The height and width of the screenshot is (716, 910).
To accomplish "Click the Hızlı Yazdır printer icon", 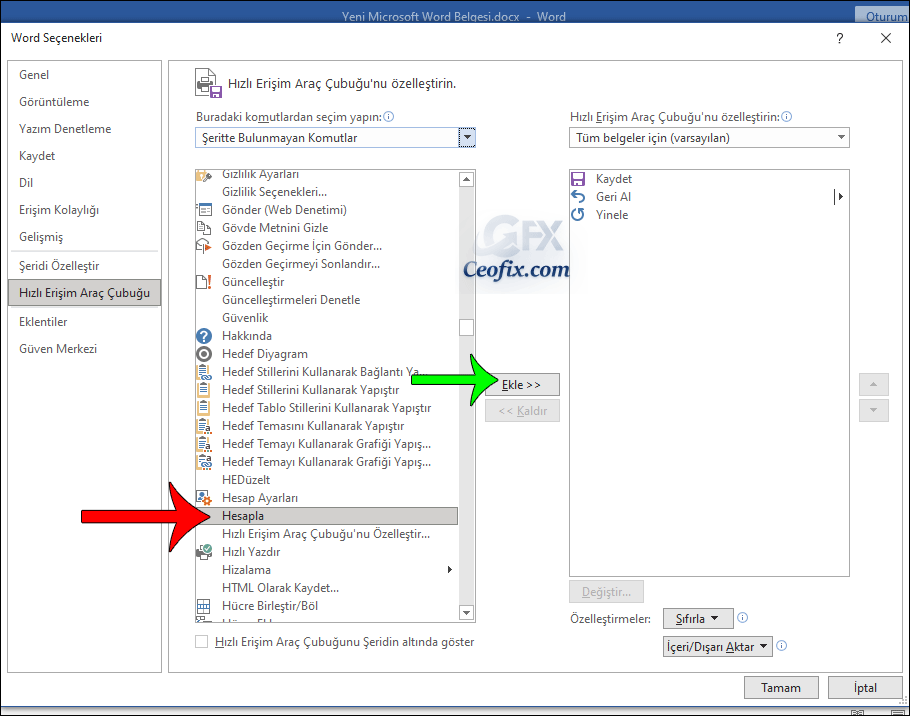I will point(204,552).
